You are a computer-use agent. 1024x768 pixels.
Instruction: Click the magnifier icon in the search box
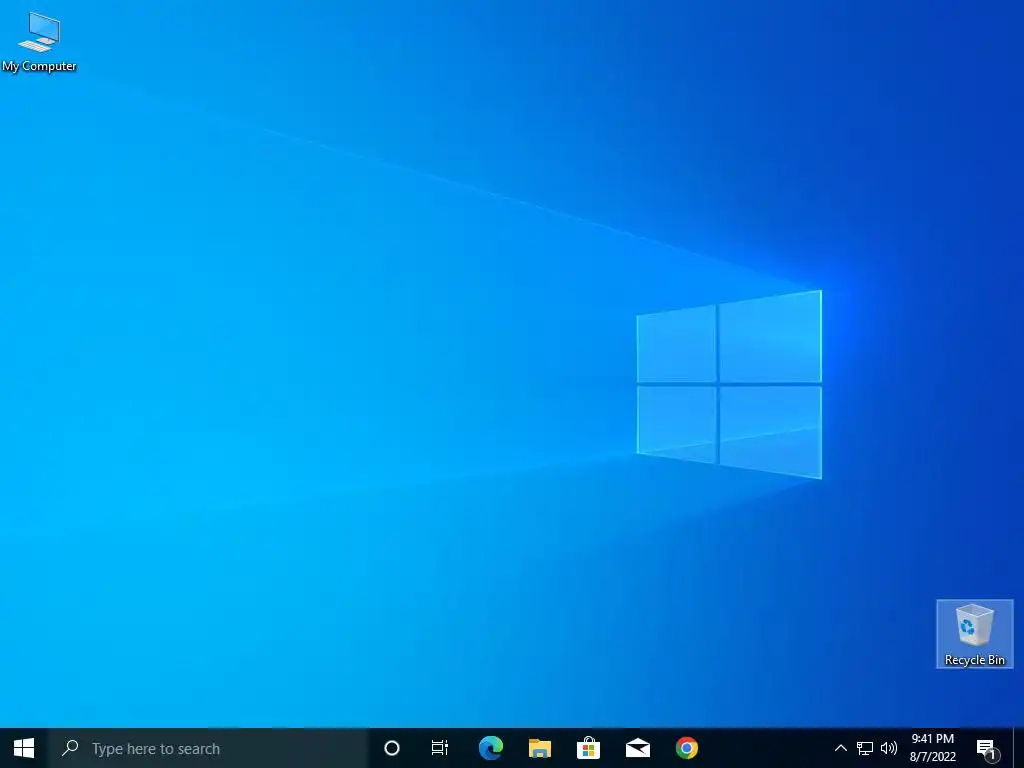click(70, 748)
